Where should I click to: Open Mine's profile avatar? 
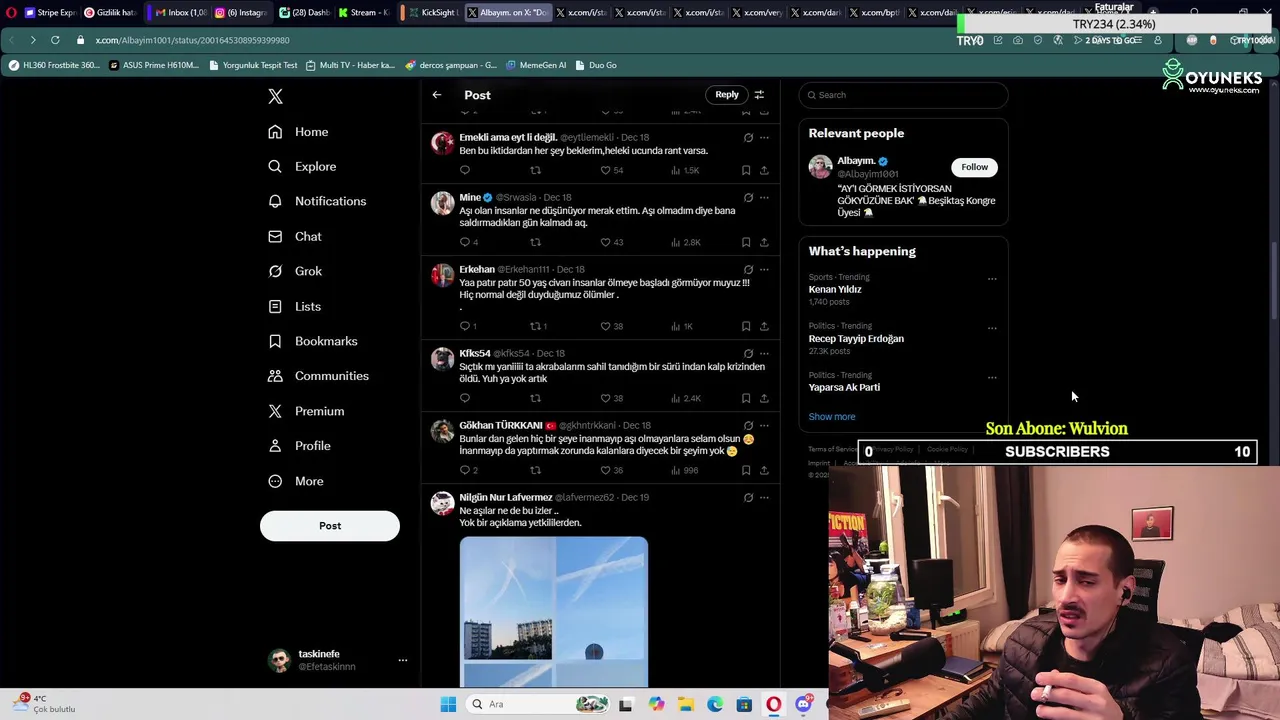(x=442, y=203)
